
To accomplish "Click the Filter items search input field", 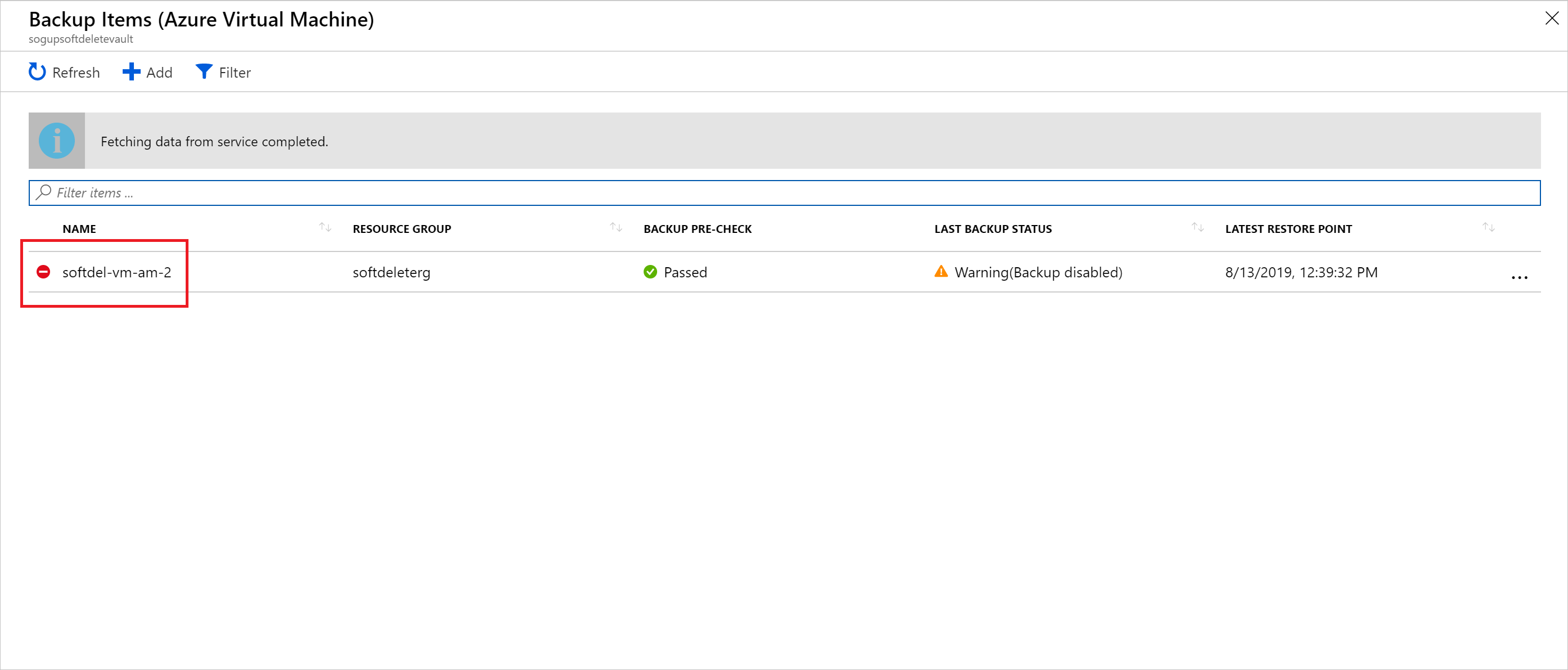I will (x=783, y=191).
